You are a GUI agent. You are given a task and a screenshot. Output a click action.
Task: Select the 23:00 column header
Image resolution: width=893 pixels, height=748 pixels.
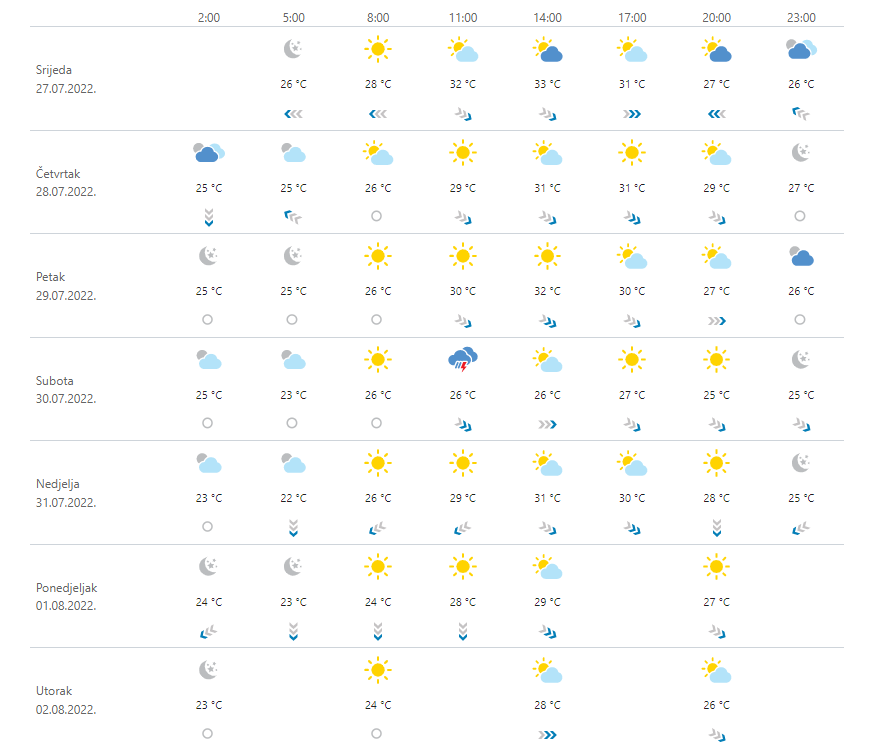[x=801, y=18]
